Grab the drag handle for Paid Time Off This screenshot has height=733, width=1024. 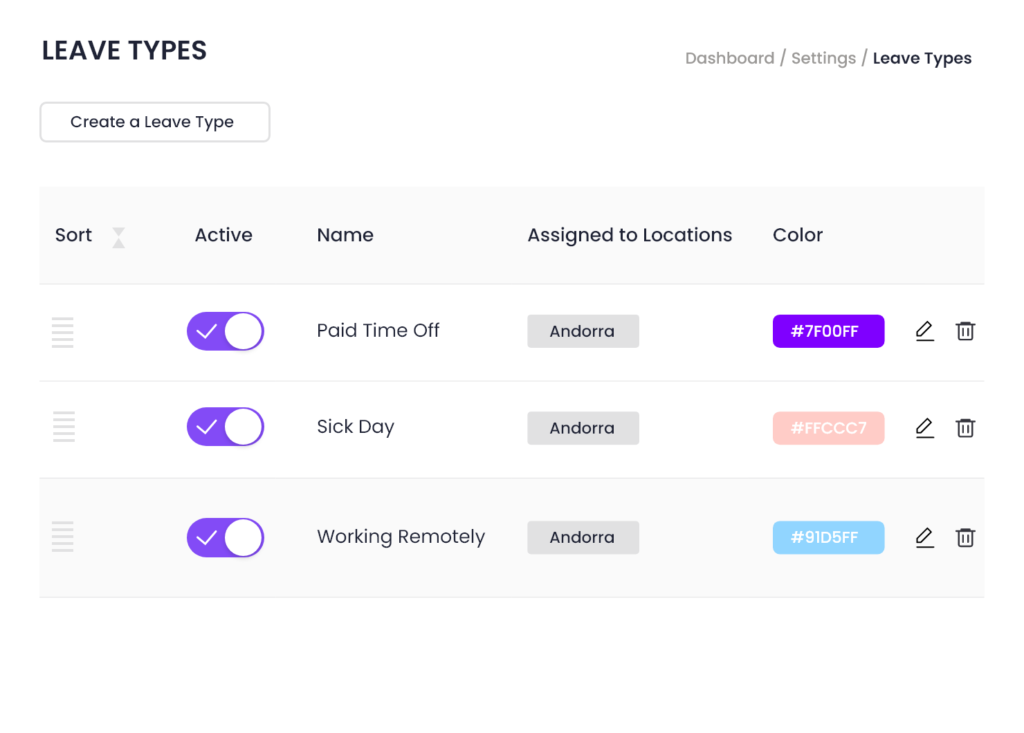[63, 332]
